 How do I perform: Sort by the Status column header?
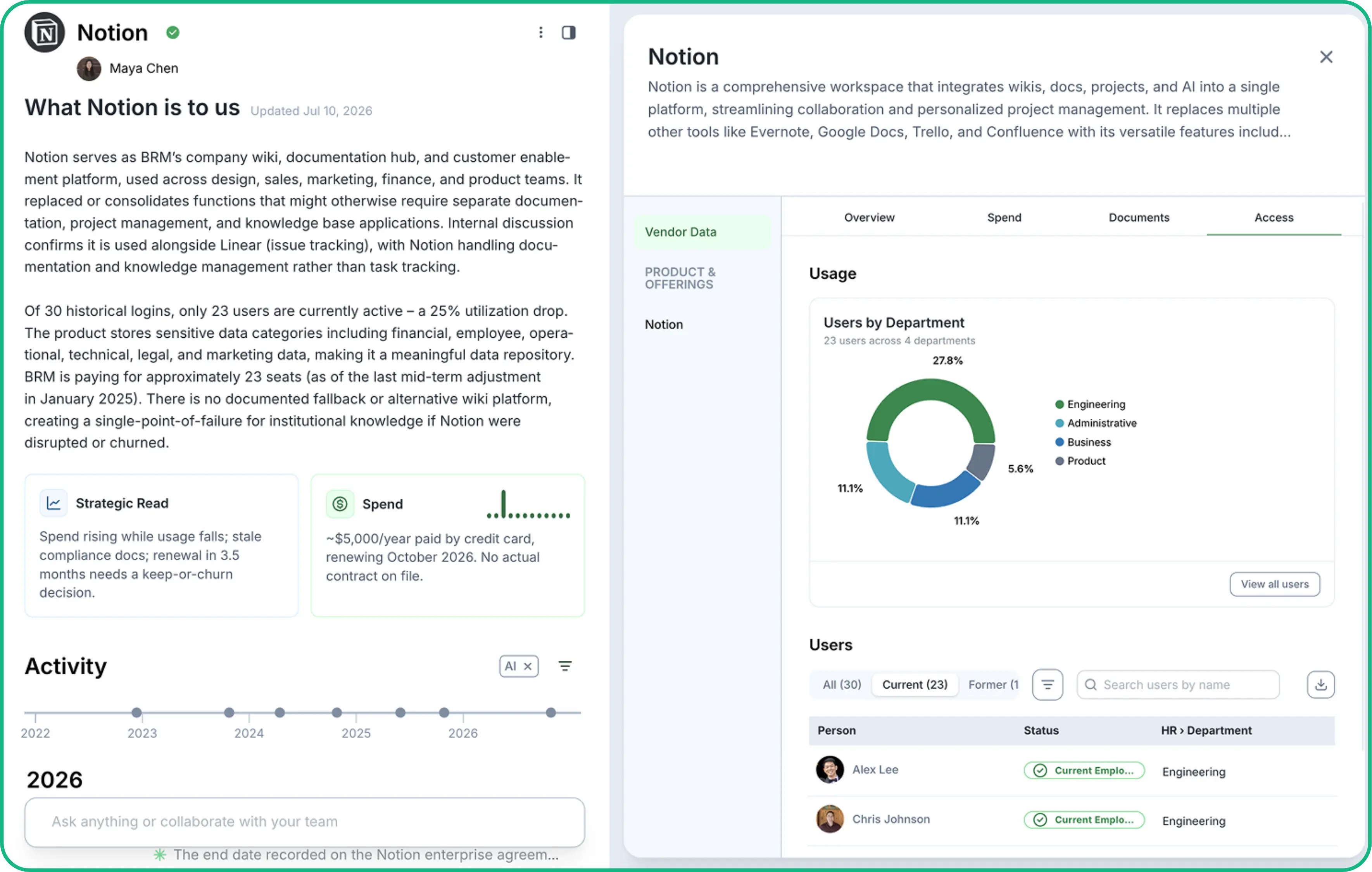pyautogui.click(x=1041, y=730)
